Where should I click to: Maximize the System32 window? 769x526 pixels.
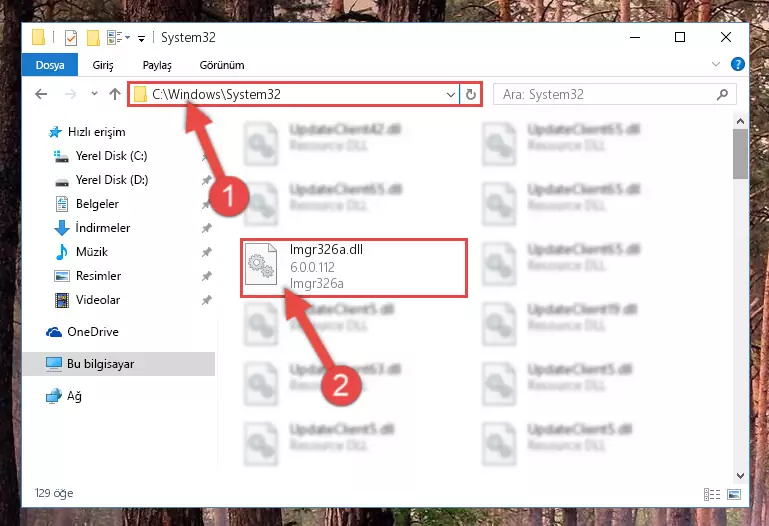[x=680, y=37]
